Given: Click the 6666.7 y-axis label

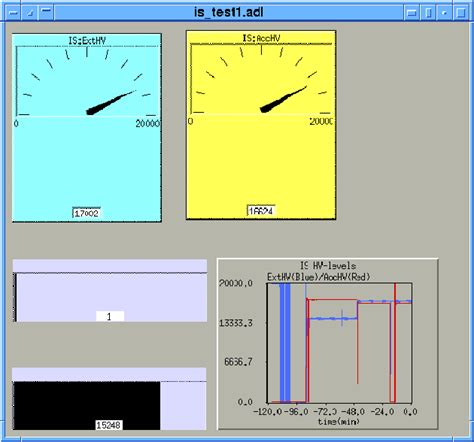Looking at the screenshot, I should click(238, 362).
